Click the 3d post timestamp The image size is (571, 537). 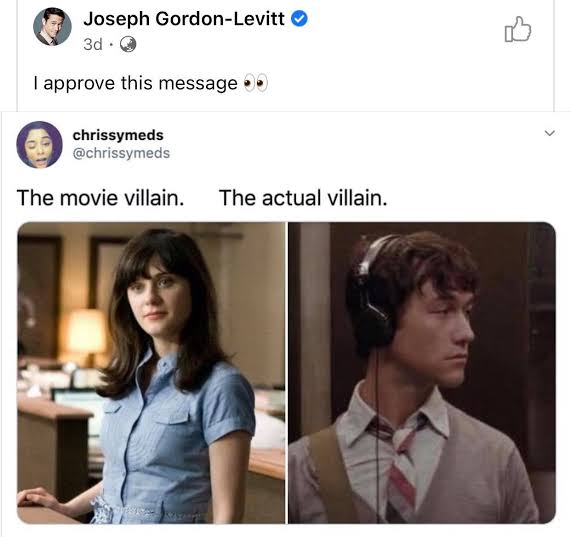92,44
